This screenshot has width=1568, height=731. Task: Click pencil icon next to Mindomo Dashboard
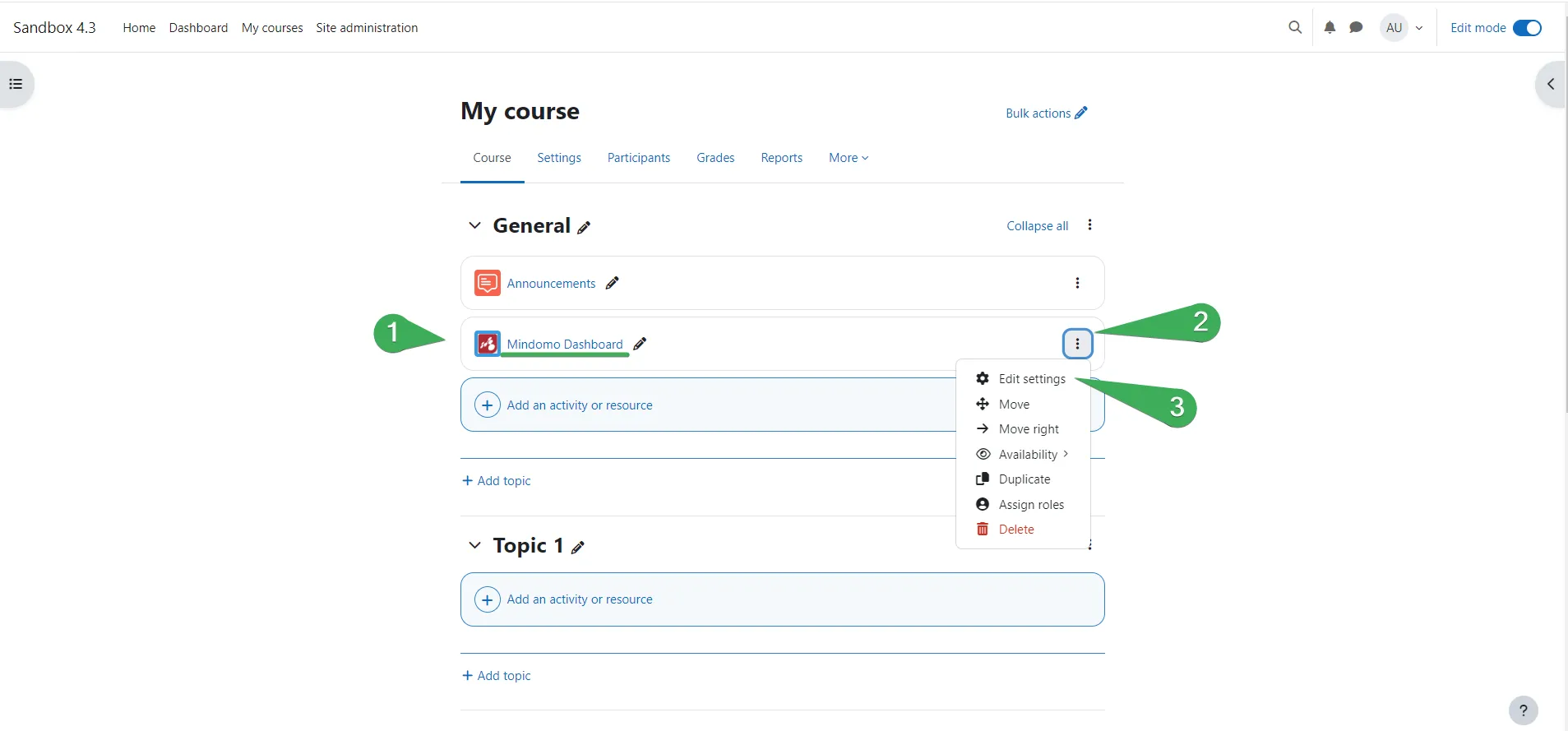640,344
